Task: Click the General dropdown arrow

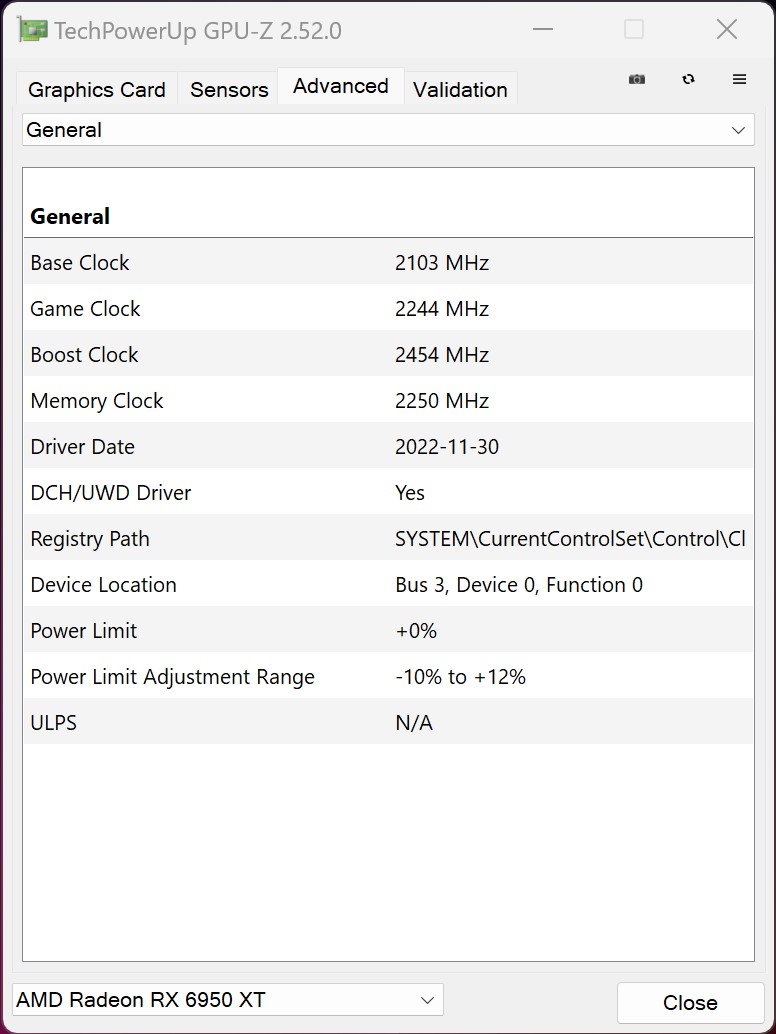Action: pos(738,130)
